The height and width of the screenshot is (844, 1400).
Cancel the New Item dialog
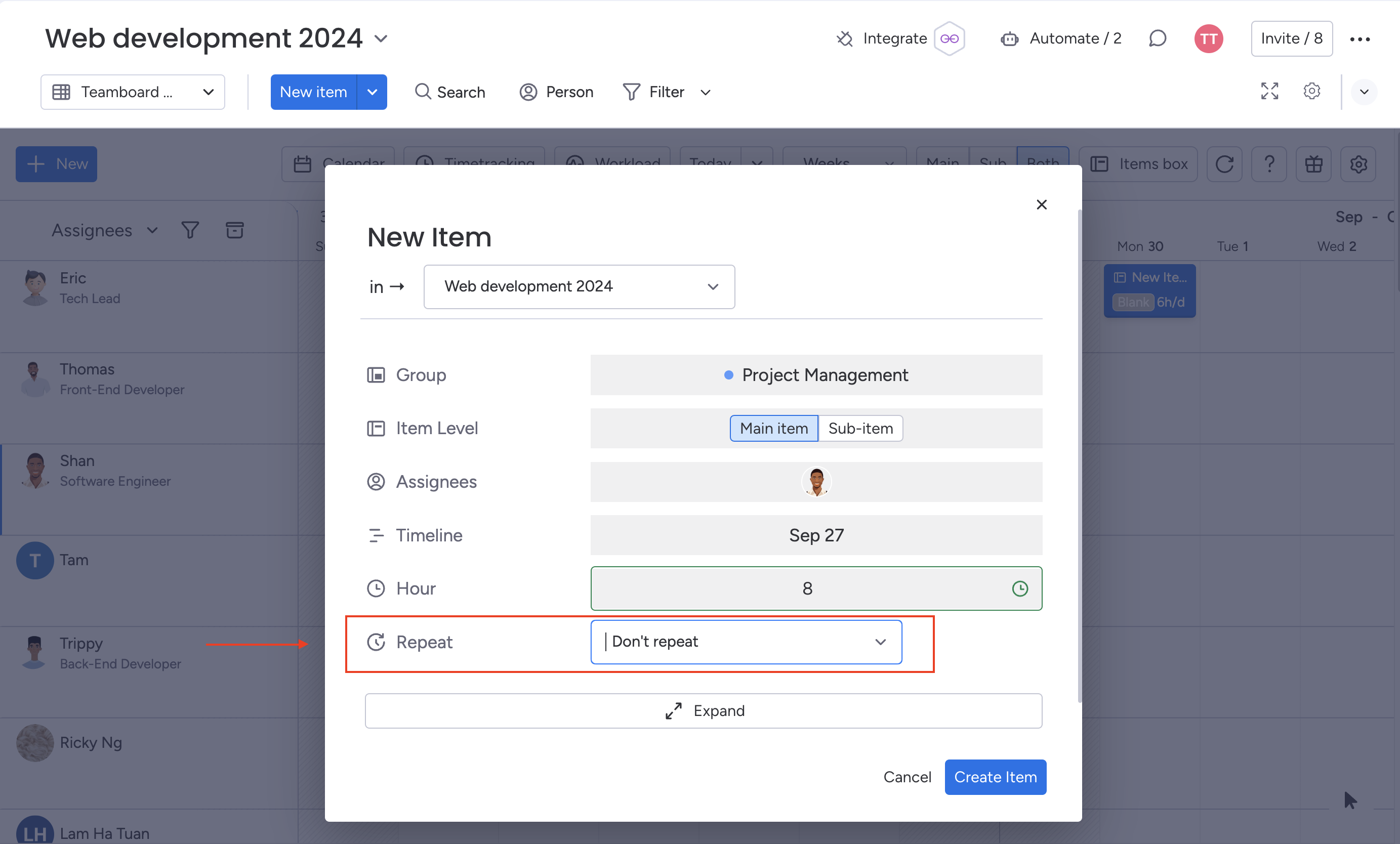pyautogui.click(x=907, y=776)
